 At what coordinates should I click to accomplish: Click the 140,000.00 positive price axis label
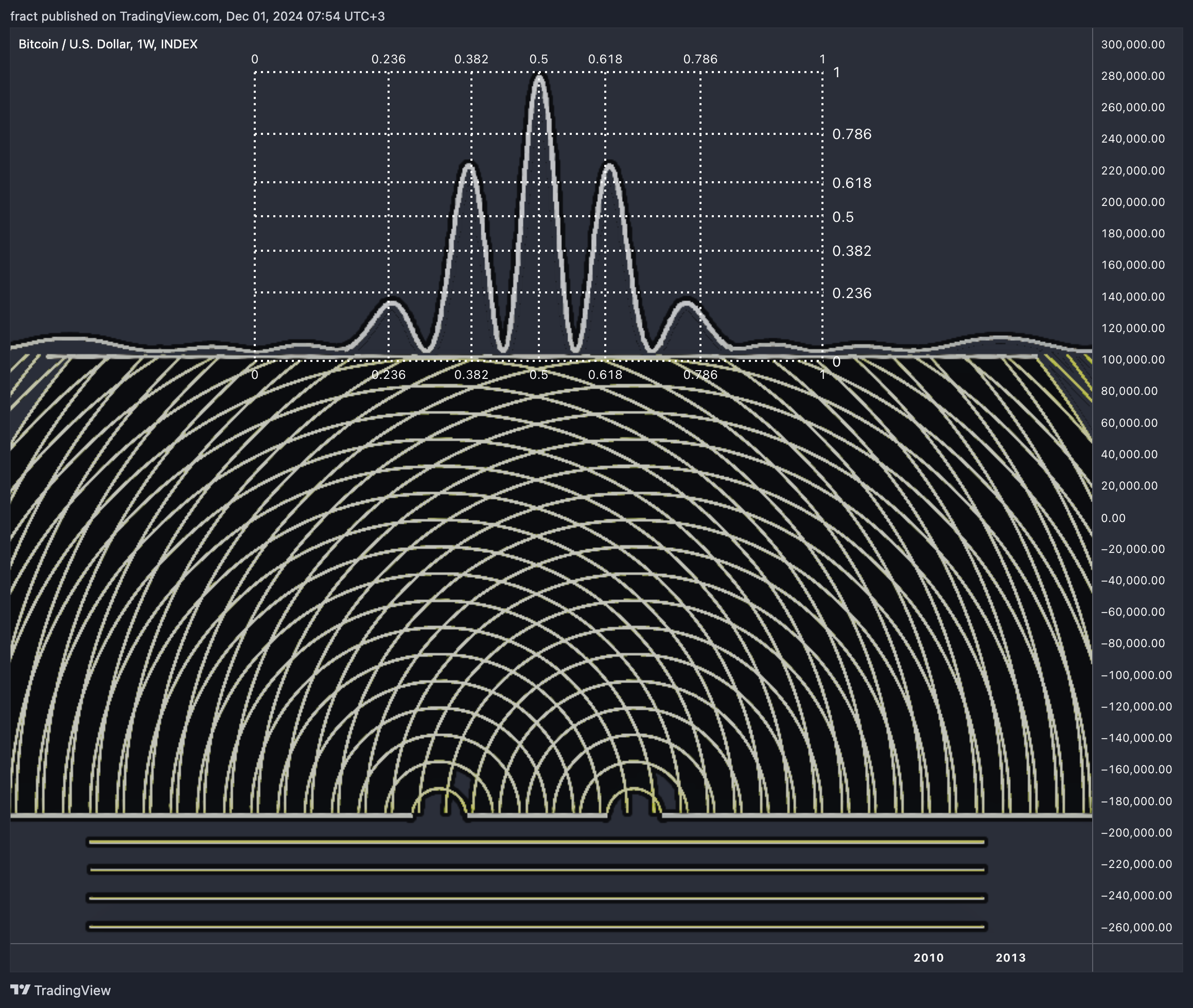coord(1133,297)
